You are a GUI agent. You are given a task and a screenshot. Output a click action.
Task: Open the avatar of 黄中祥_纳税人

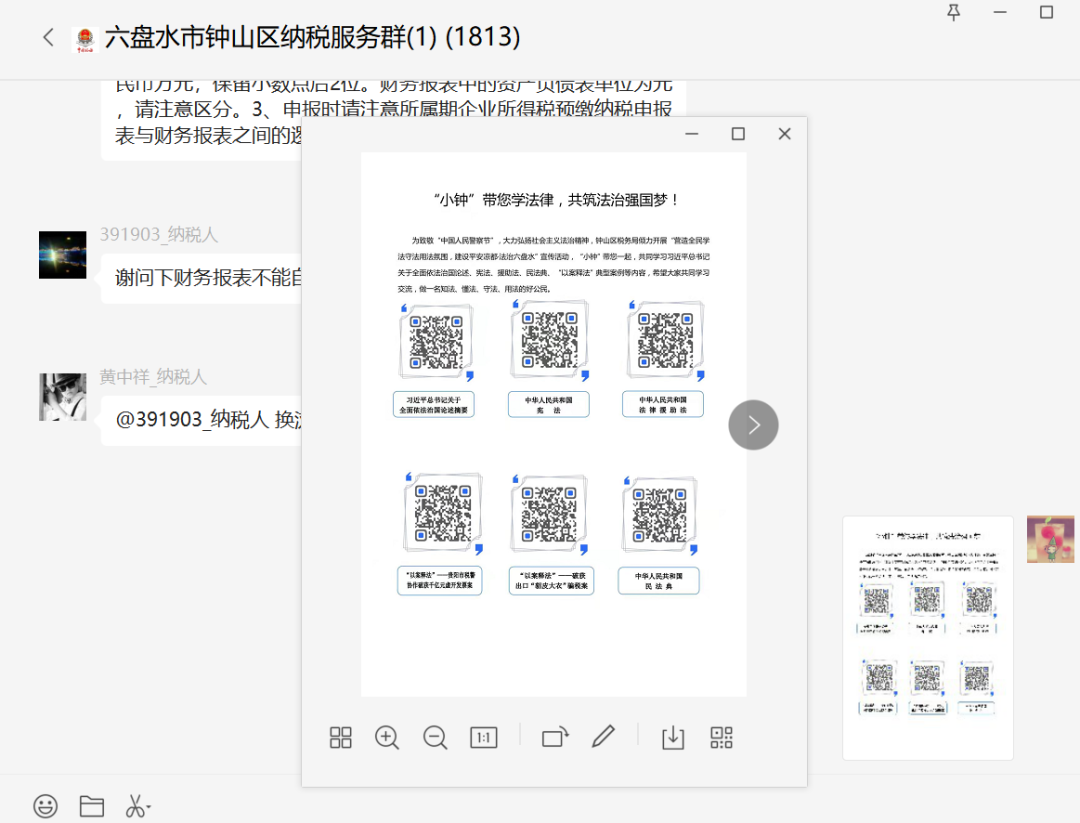tap(63, 397)
